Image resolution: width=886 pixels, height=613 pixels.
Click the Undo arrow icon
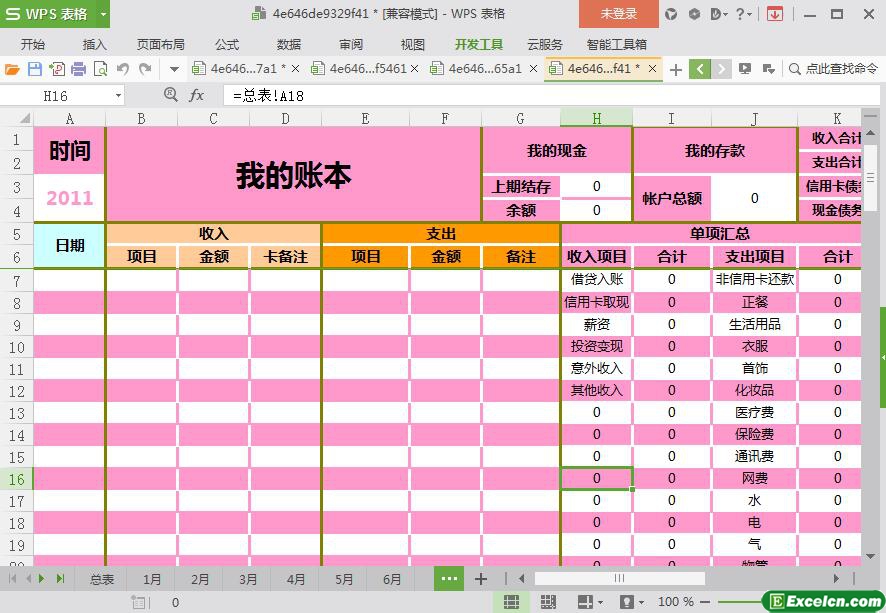(122, 69)
